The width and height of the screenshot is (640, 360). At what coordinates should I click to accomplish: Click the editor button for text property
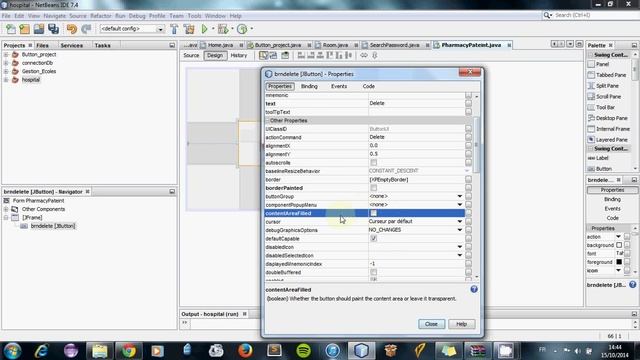468,103
